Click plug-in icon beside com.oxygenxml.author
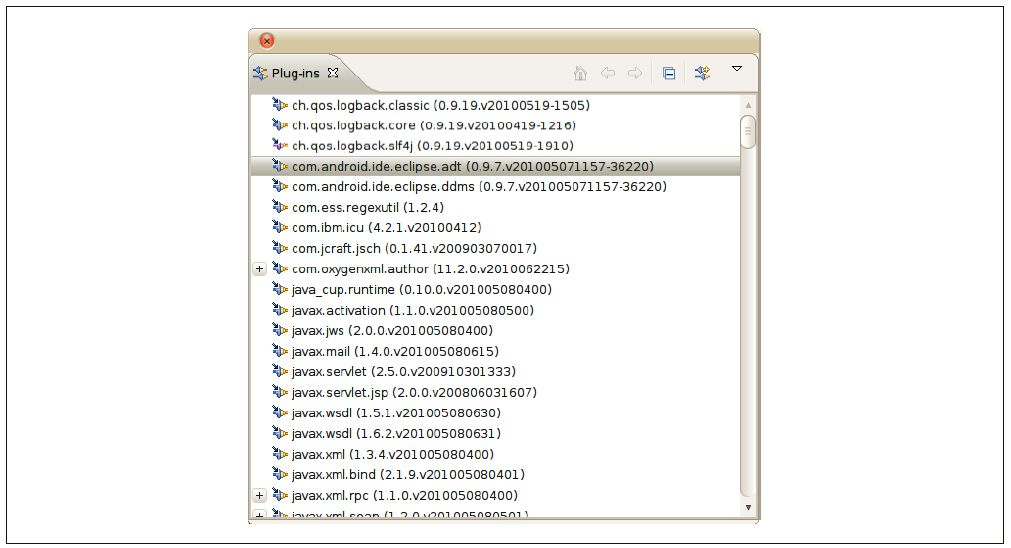This screenshot has width=1011, height=548. click(x=280, y=268)
